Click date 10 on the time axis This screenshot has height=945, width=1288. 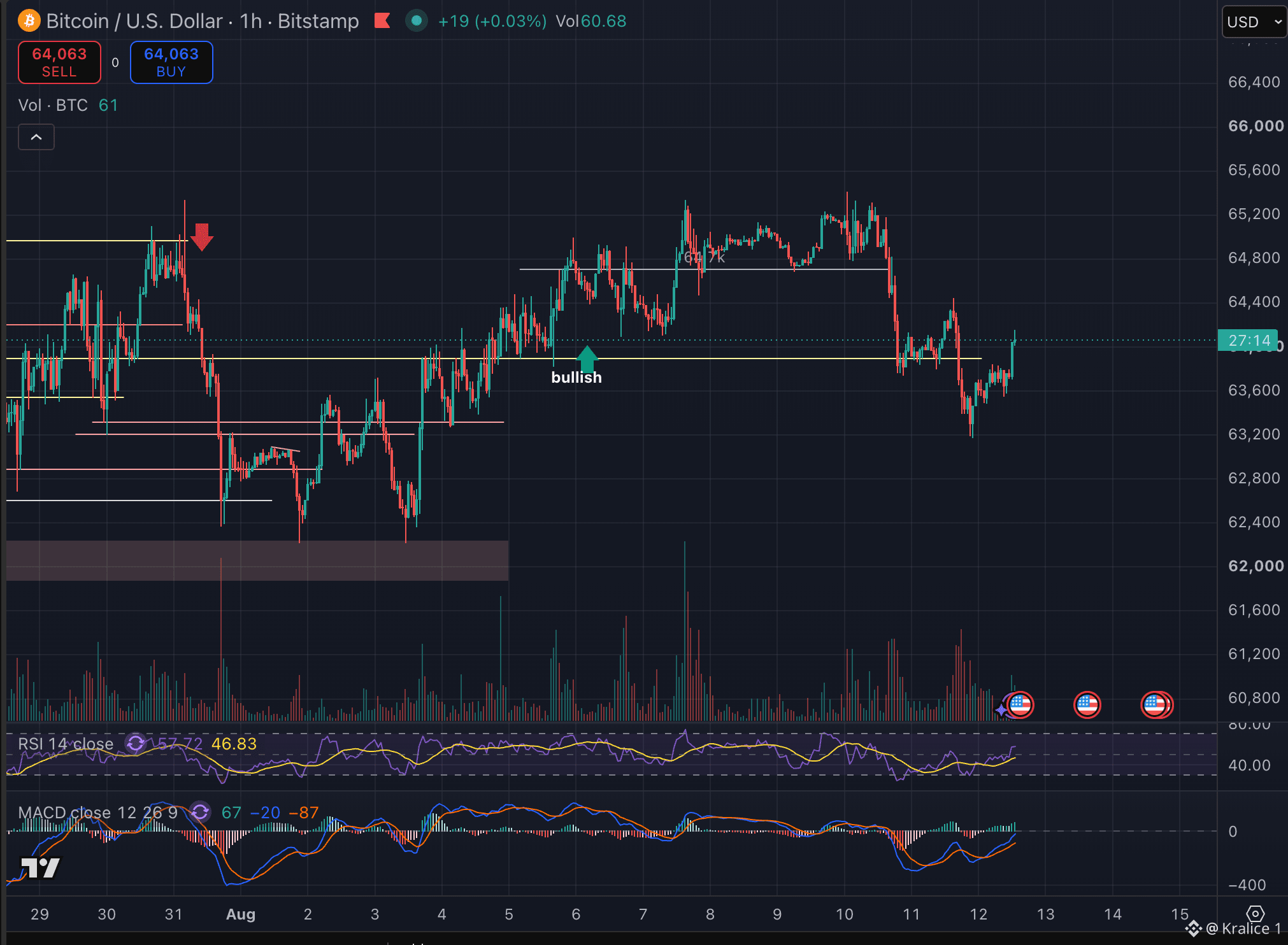[844, 914]
